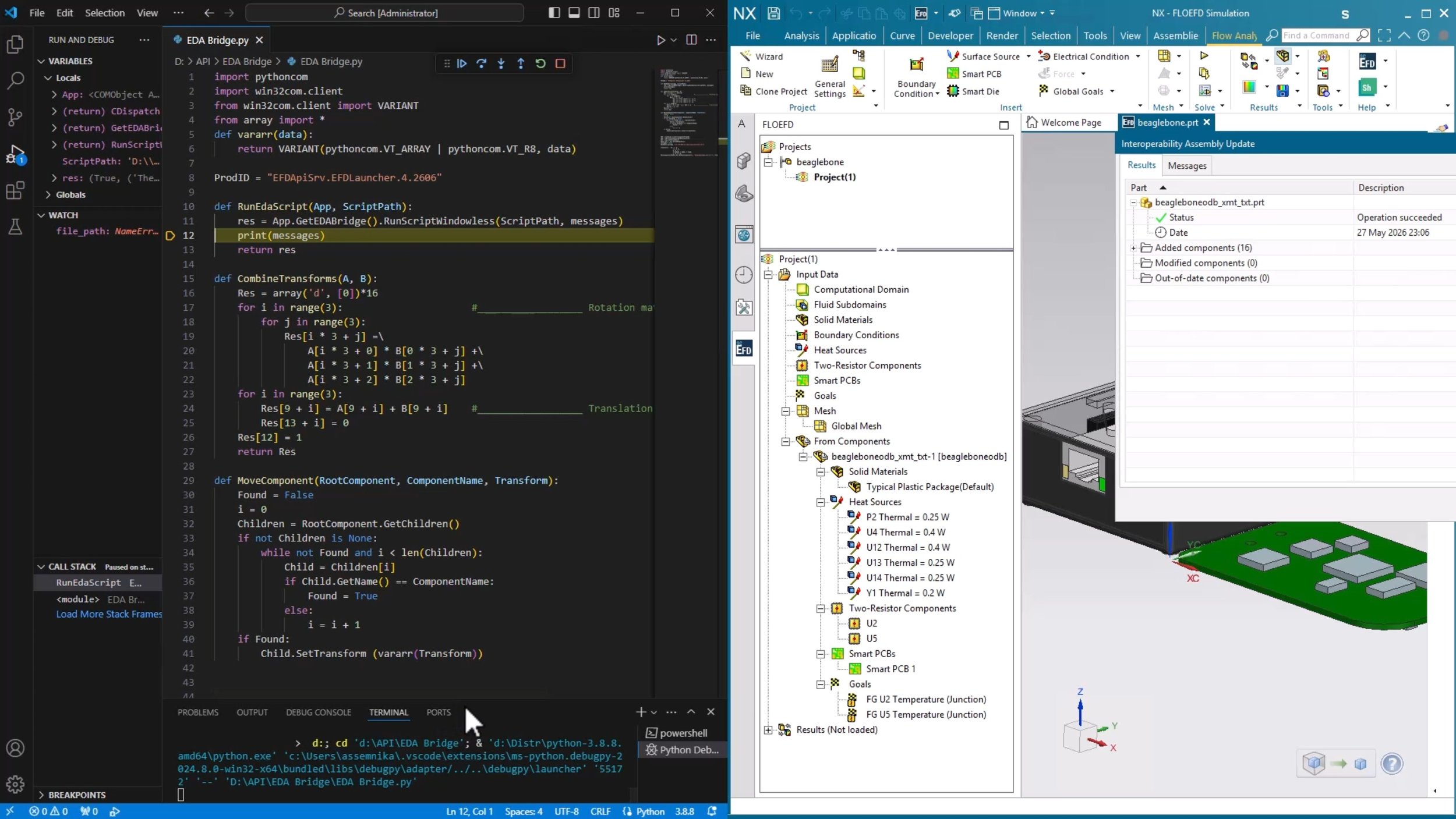Viewport: 1456px width, 819px height.
Task: Select the Python Debug terminal entry
Action: coord(683,750)
